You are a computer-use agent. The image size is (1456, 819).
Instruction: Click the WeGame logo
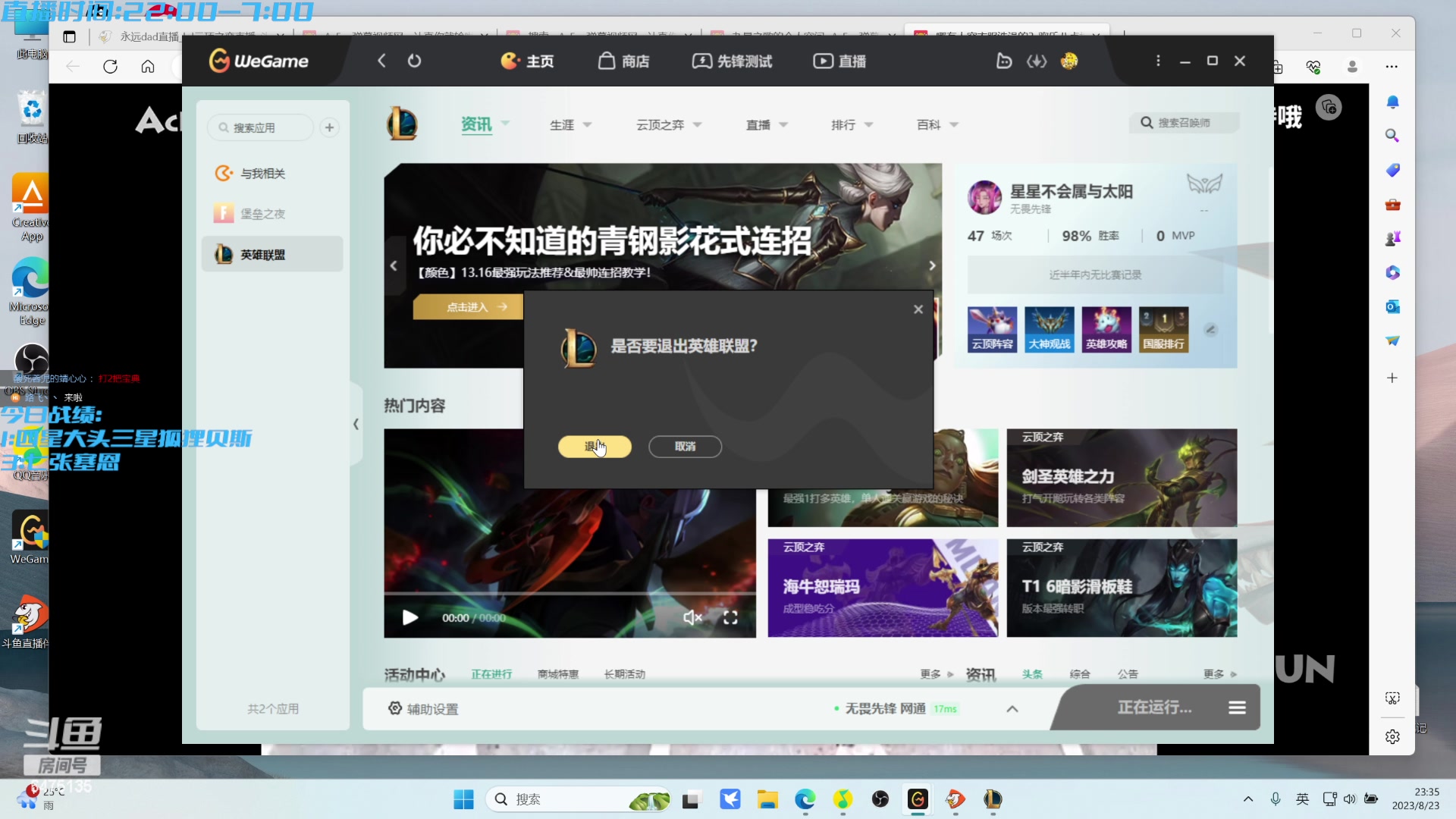point(259,61)
